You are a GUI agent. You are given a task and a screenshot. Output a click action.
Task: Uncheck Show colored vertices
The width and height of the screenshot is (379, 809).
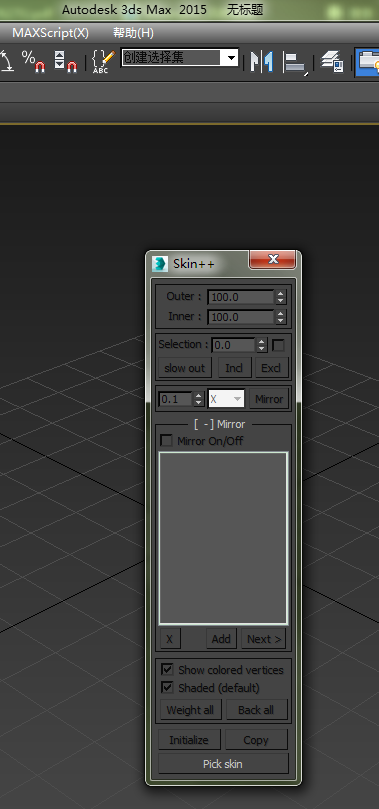point(167,670)
